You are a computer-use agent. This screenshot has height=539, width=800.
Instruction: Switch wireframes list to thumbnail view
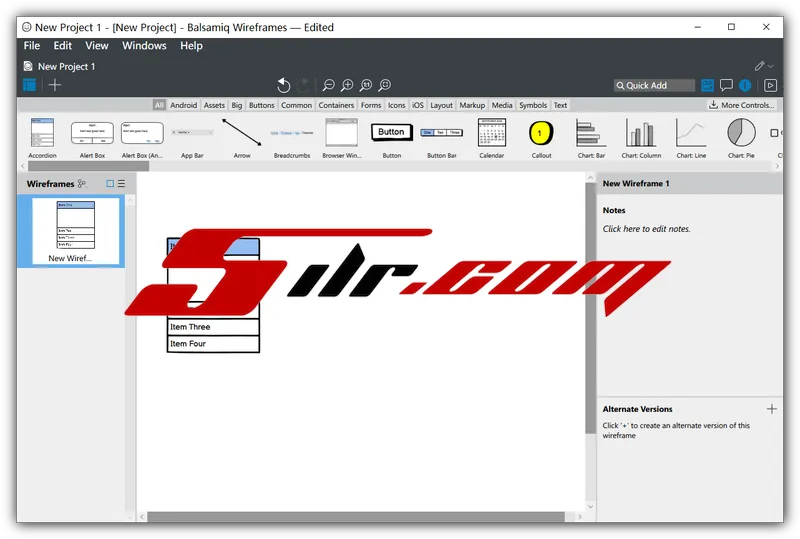pos(110,184)
